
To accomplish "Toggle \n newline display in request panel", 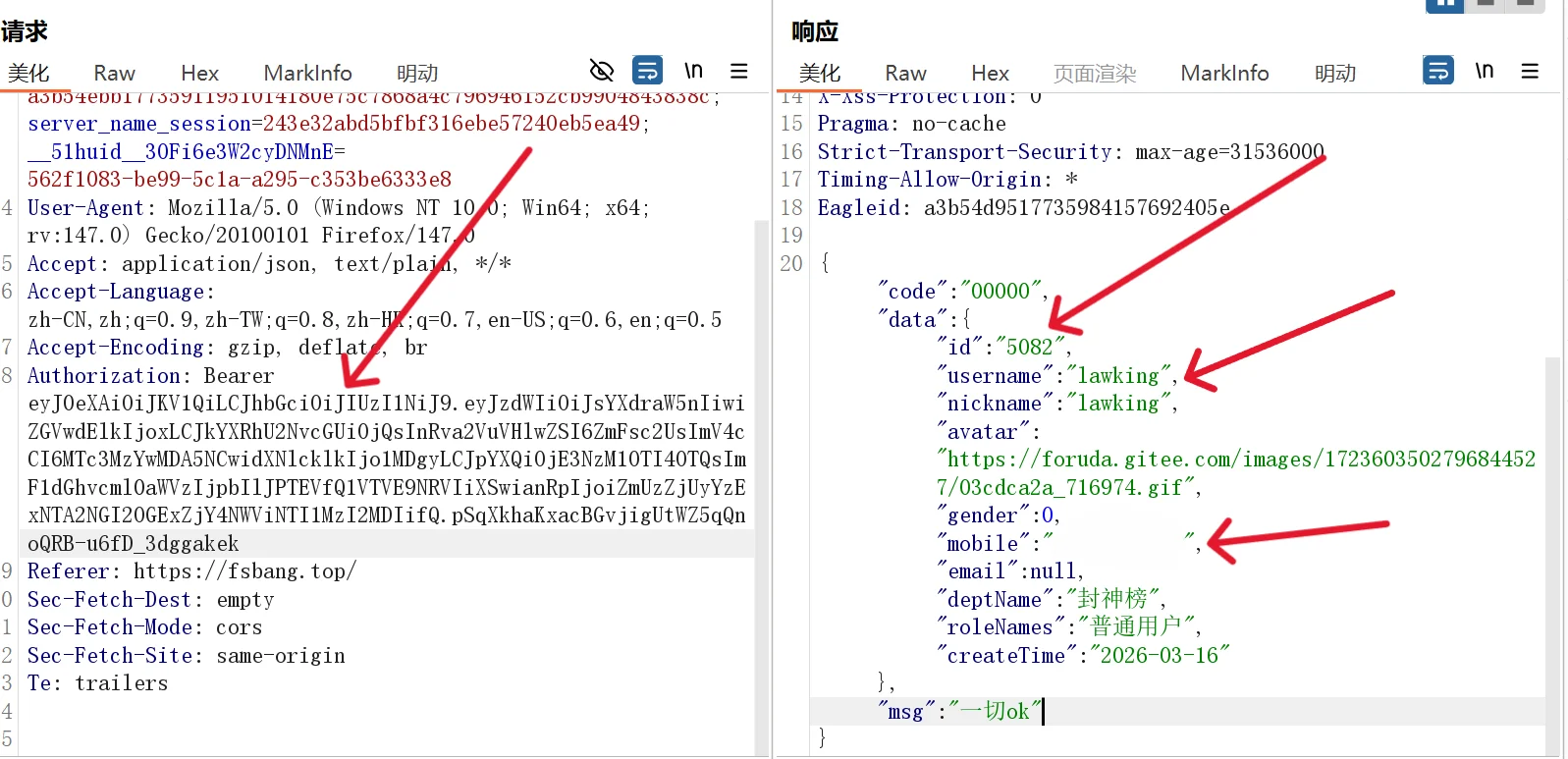I will pos(693,71).
